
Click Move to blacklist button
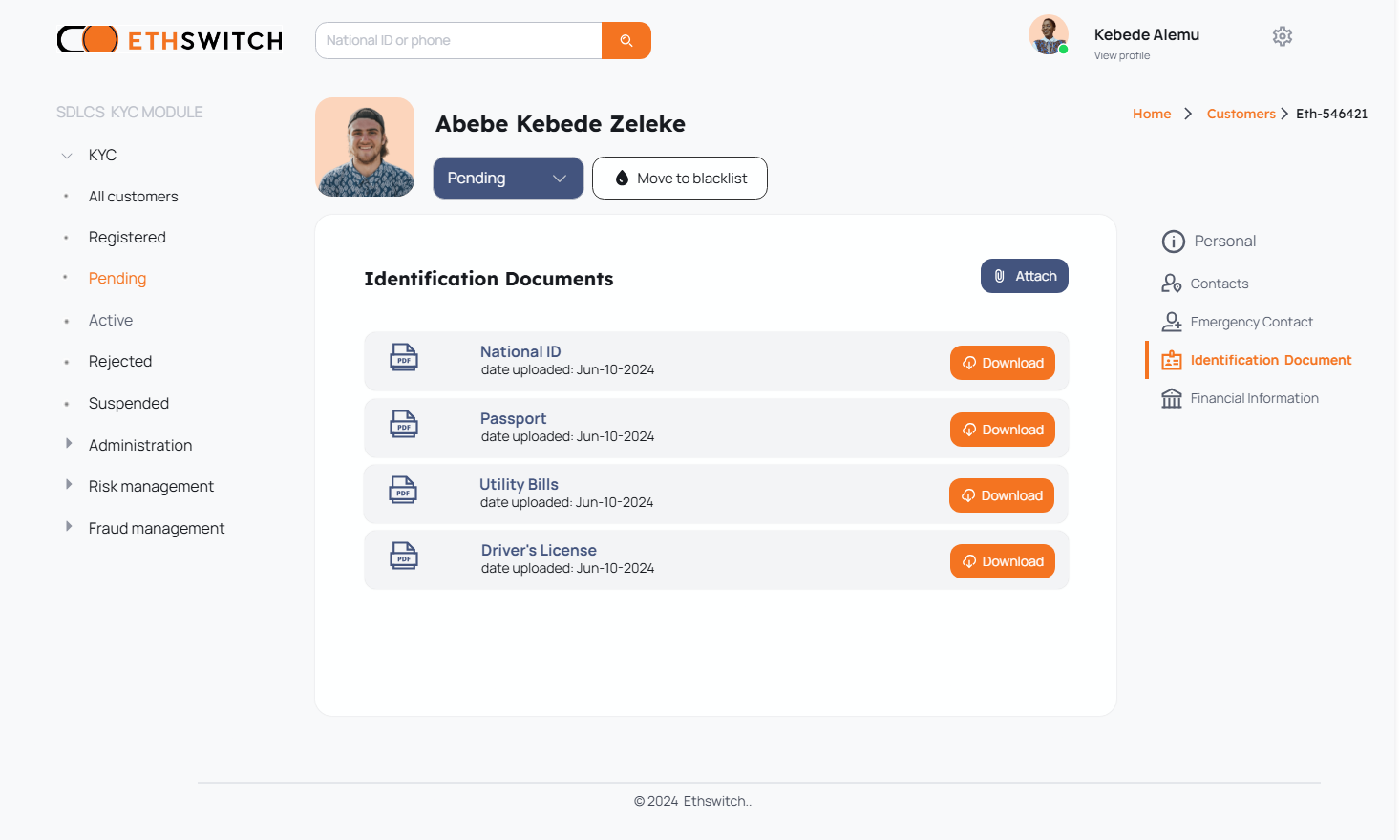coord(680,178)
